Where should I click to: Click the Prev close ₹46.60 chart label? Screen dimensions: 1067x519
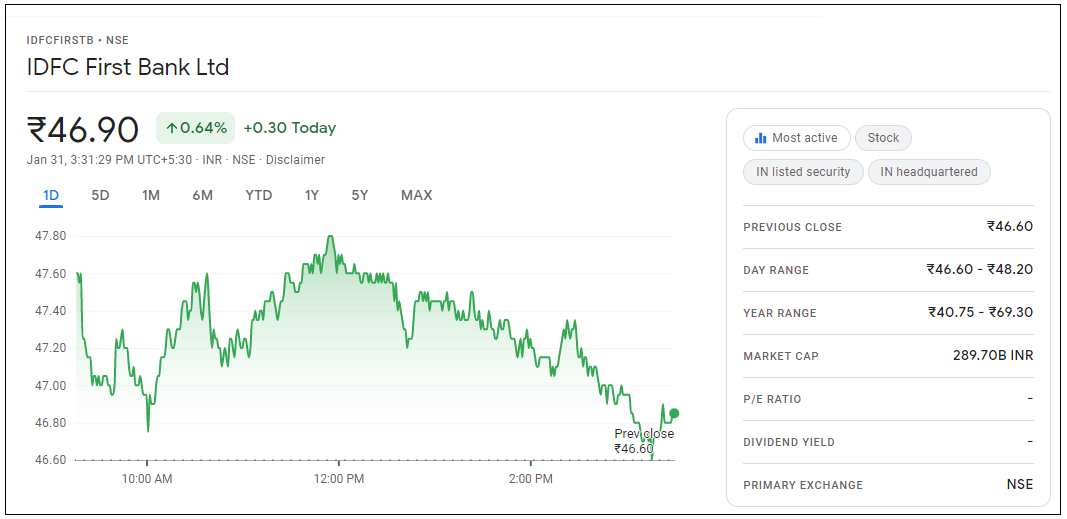click(x=644, y=441)
